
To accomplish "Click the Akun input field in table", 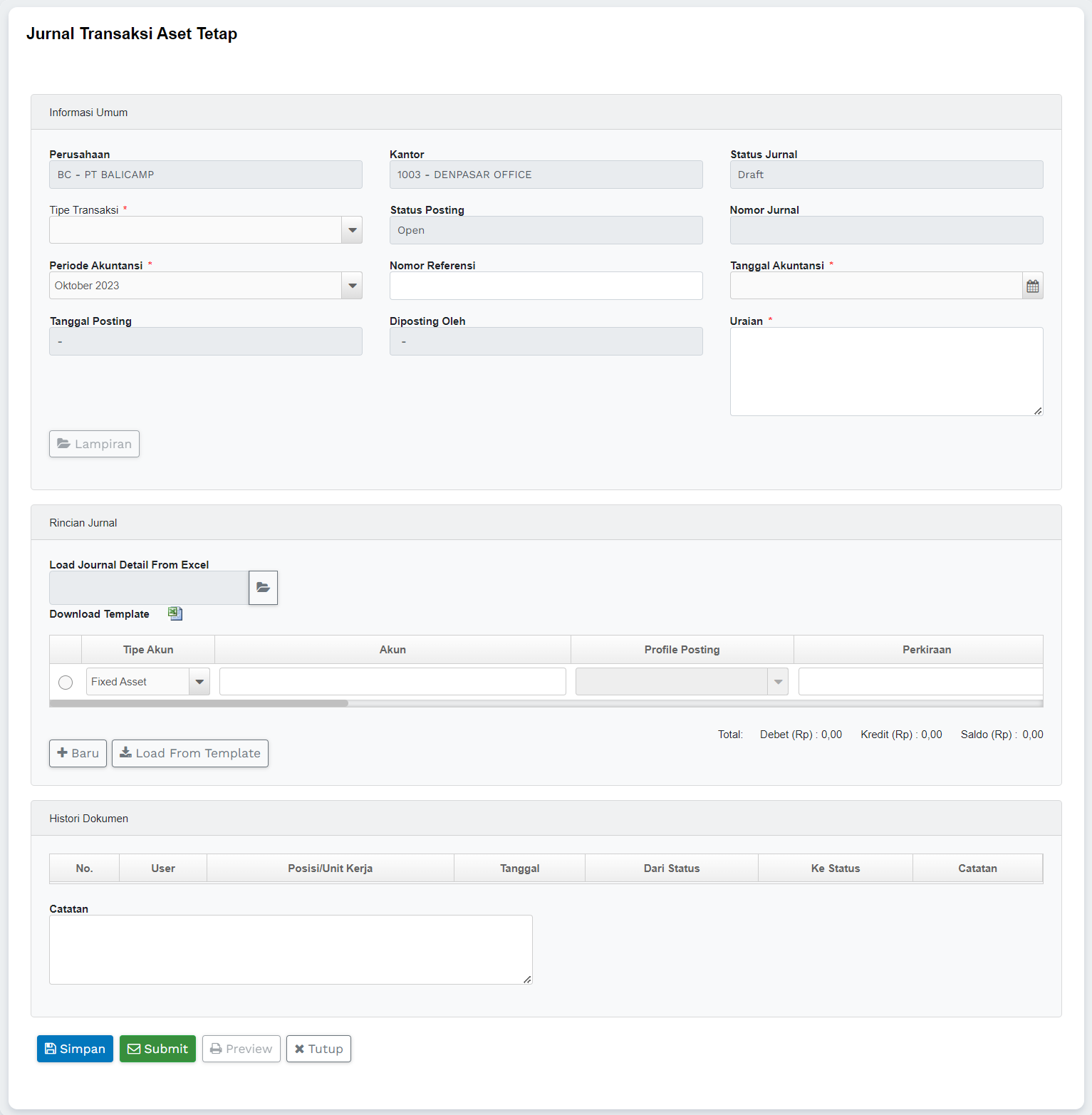I will click(392, 682).
